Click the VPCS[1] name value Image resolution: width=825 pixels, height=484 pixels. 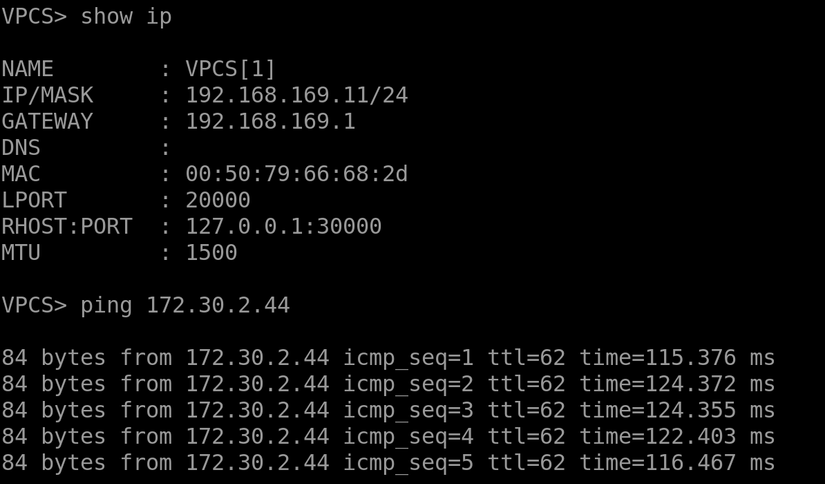point(231,69)
